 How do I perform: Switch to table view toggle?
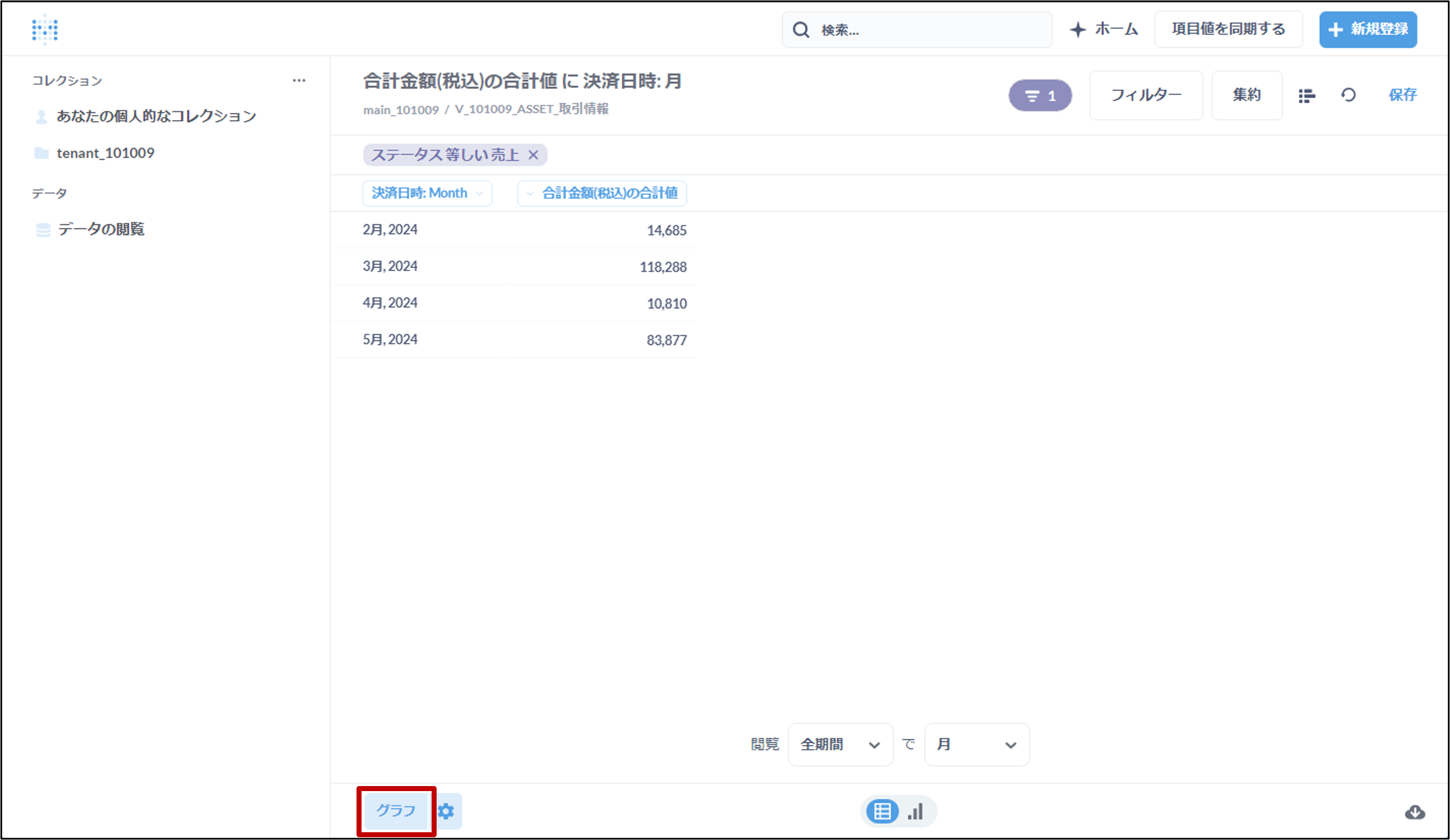(882, 811)
